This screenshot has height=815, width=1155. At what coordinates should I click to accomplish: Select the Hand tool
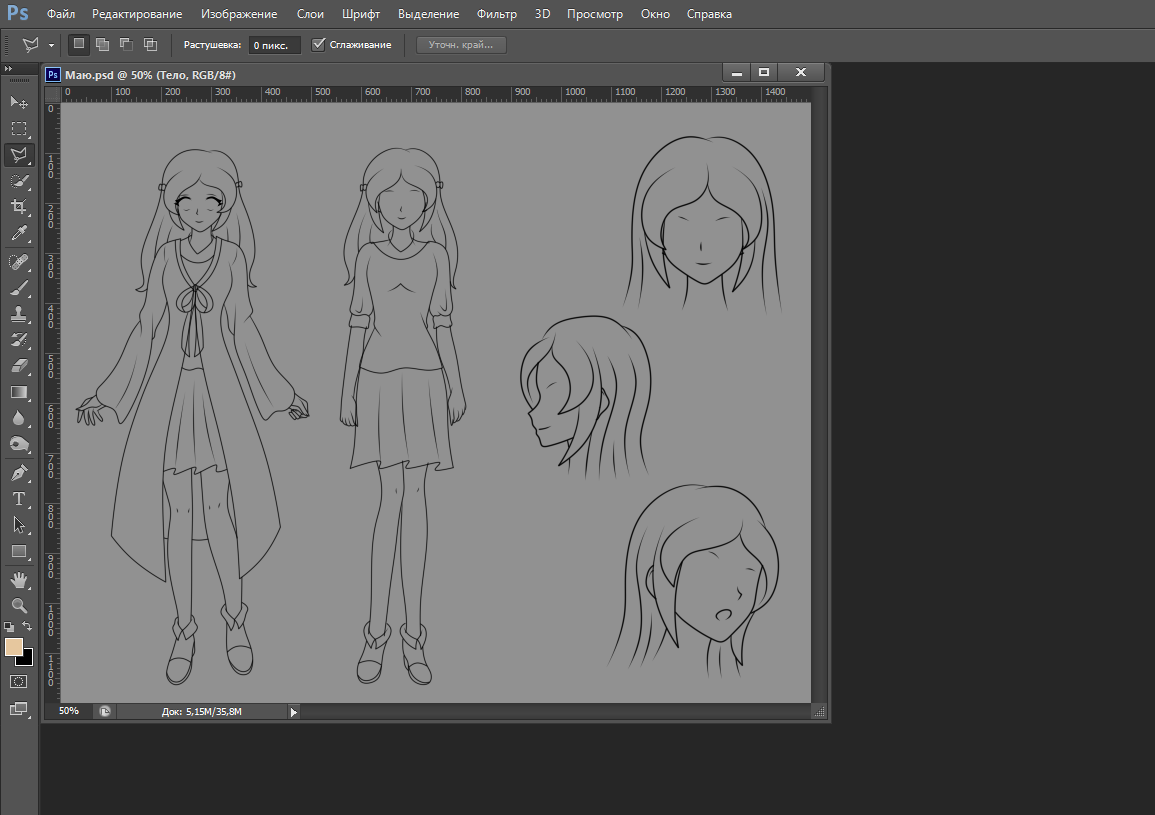point(19,580)
